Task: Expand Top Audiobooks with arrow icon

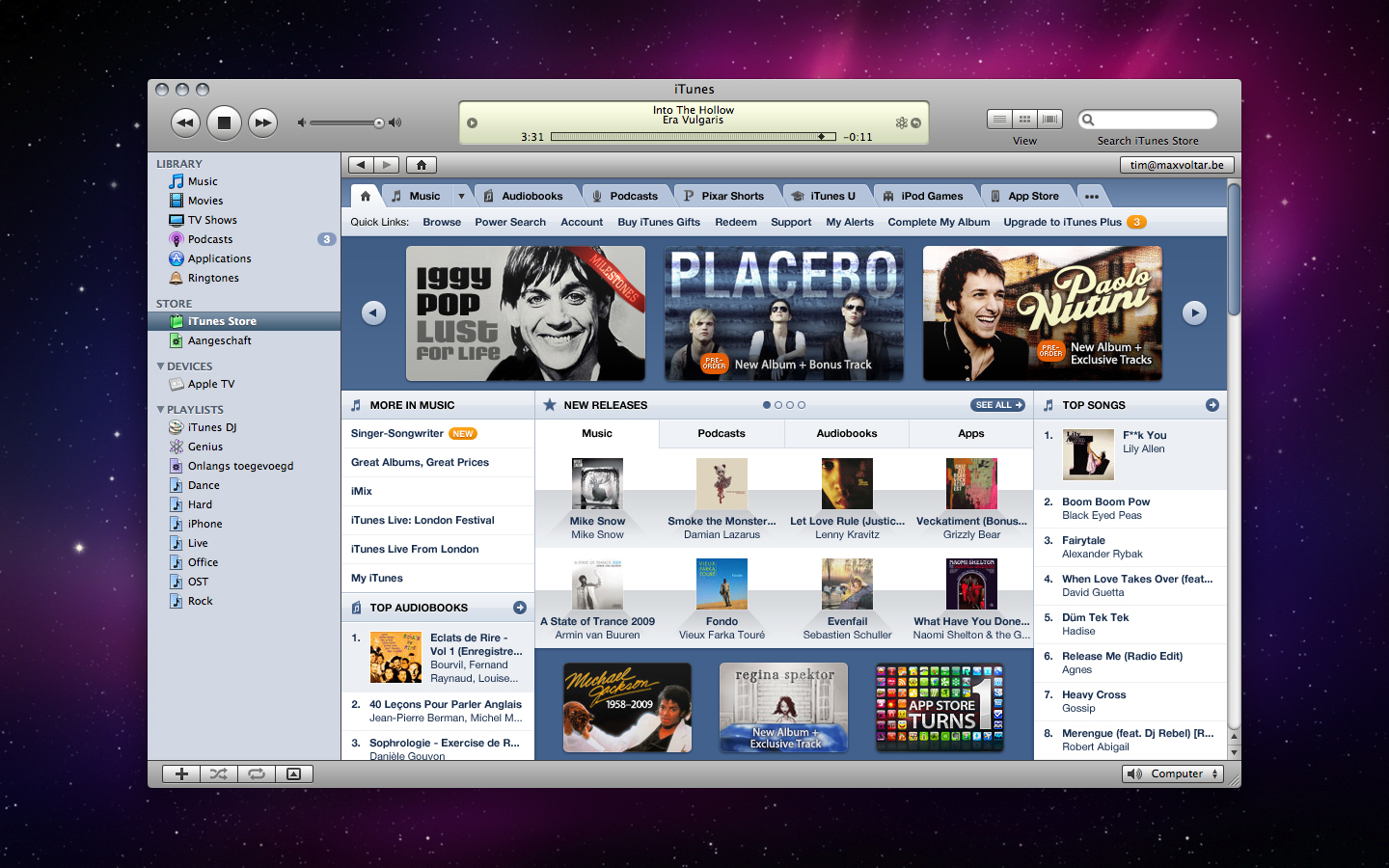Action: tap(520, 608)
